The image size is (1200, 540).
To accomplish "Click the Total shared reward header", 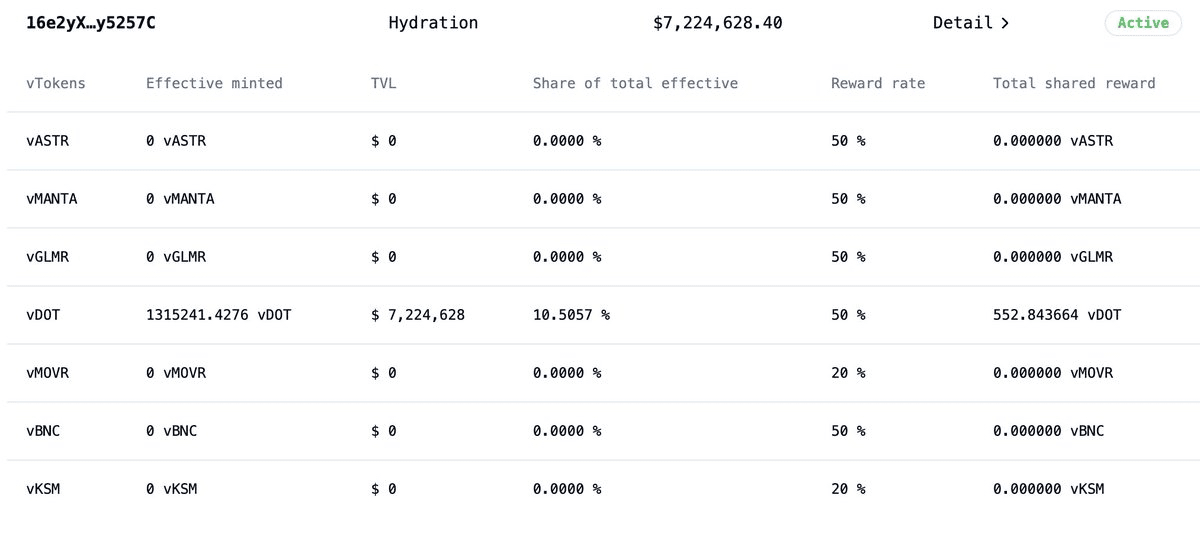I will click(1074, 83).
